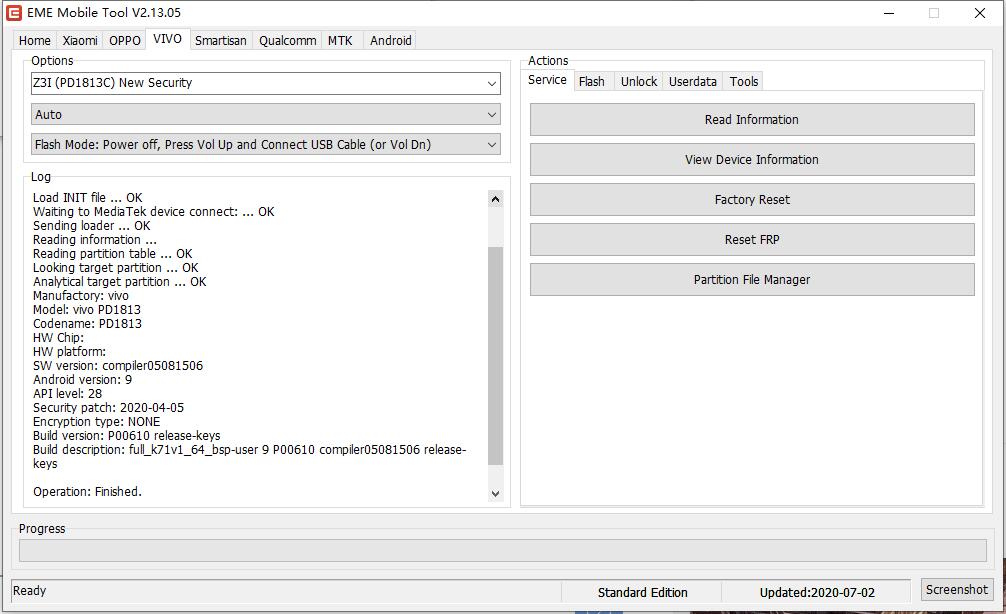Open the Unlock actions tab
The width and height of the screenshot is (1006, 614).
(639, 81)
